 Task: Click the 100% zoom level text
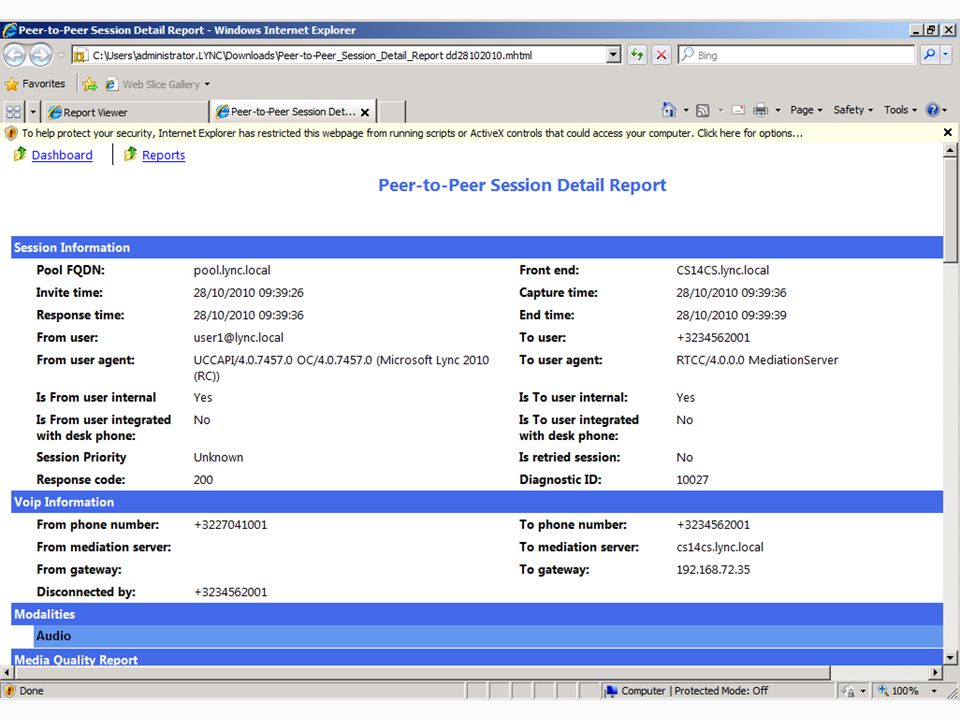(x=905, y=691)
